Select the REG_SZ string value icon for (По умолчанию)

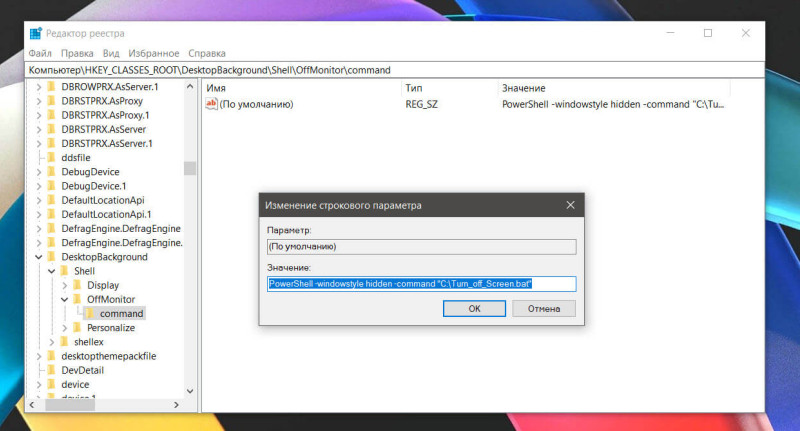click(x=211, y=104)
